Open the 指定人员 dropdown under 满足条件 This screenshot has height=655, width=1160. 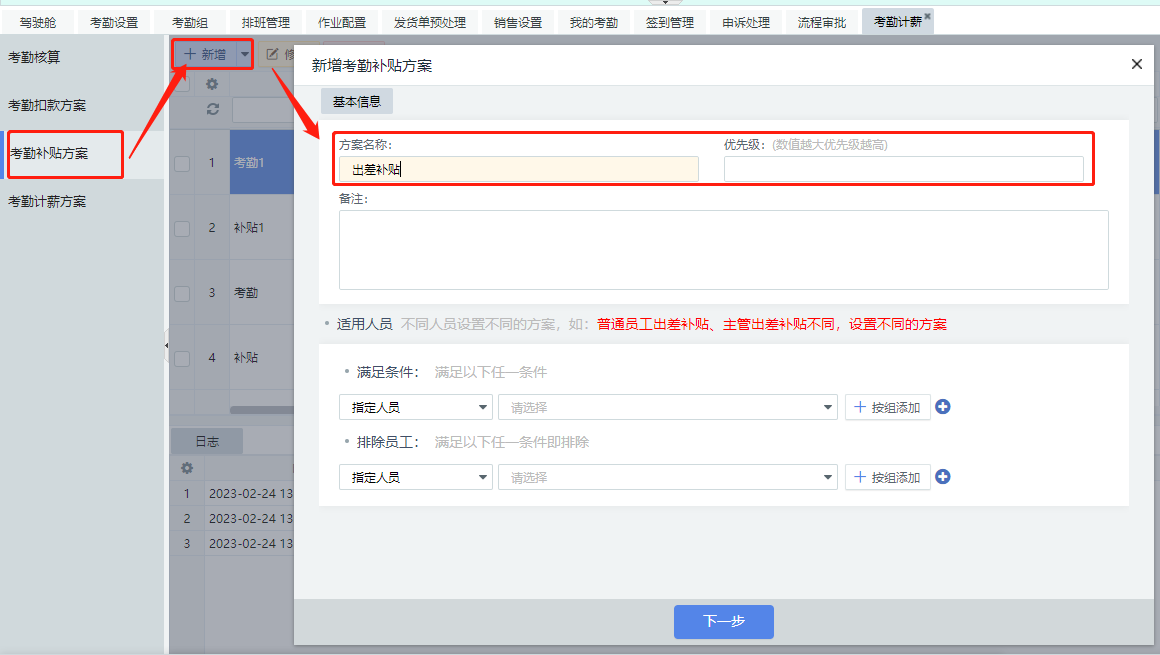point(416,407)
